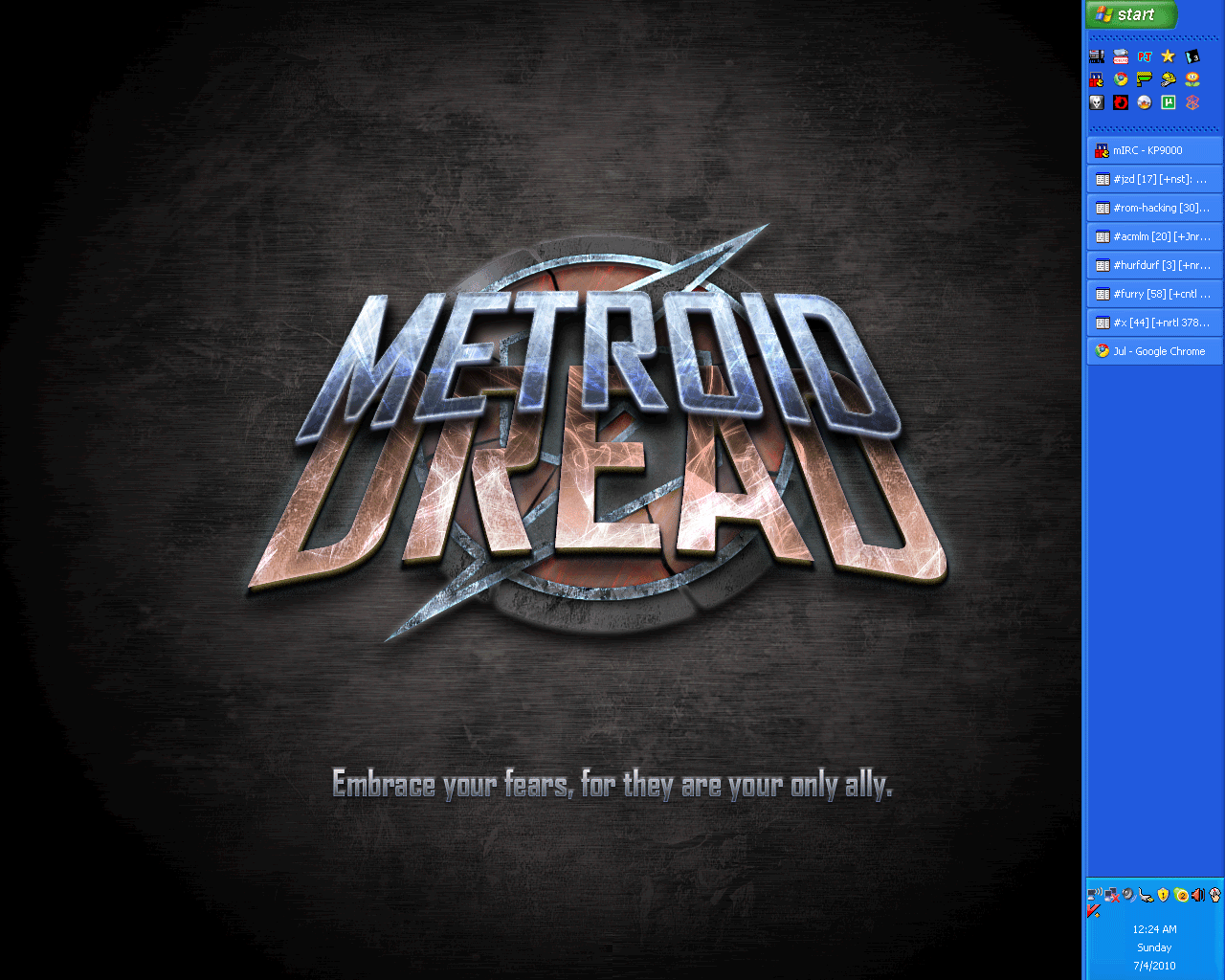Switch to Jul - Google Chrome window
This screenshot has width=1225, height=980.
click(1155, 351)
